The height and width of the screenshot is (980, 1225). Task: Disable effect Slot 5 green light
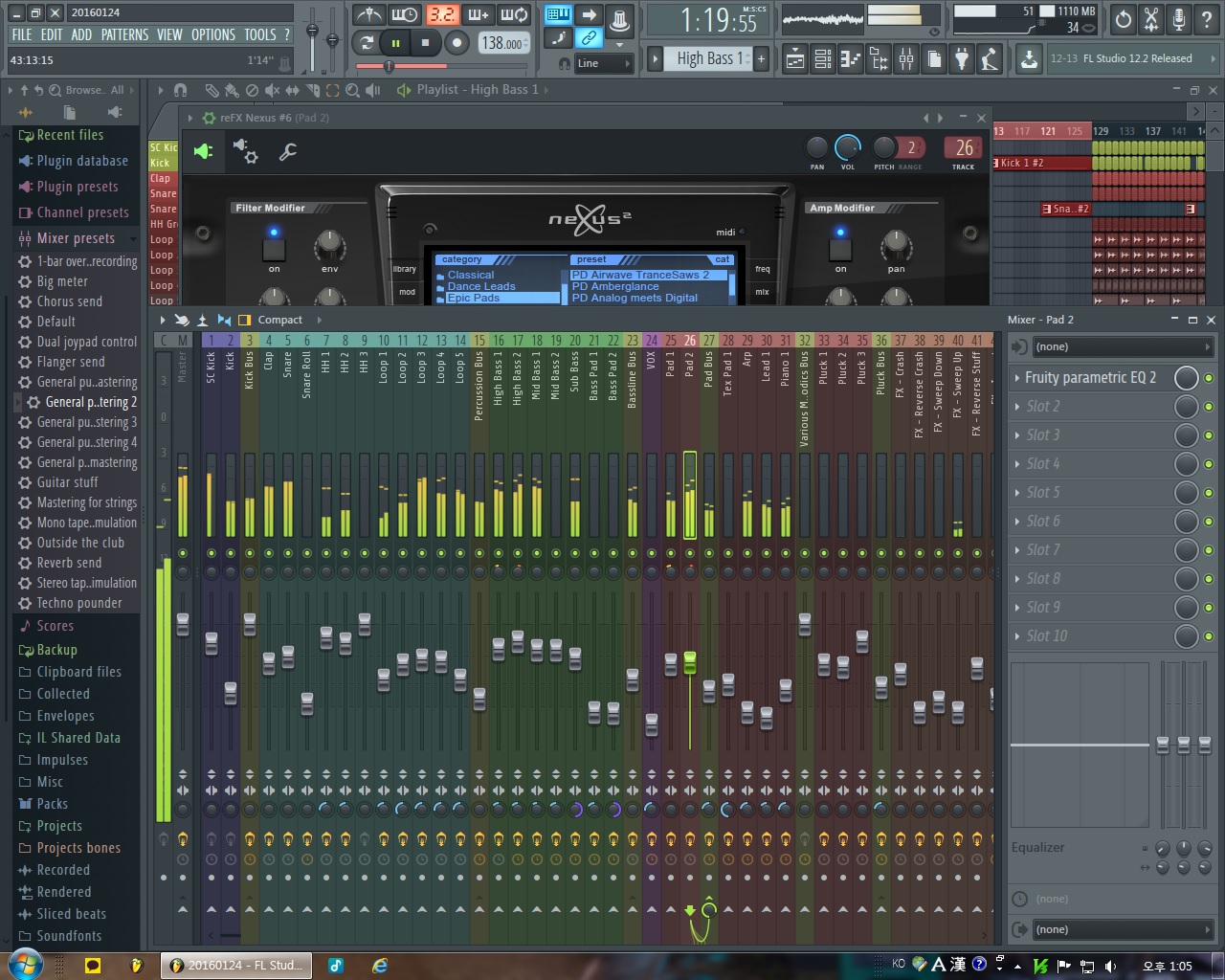[x=1209, y=493]
